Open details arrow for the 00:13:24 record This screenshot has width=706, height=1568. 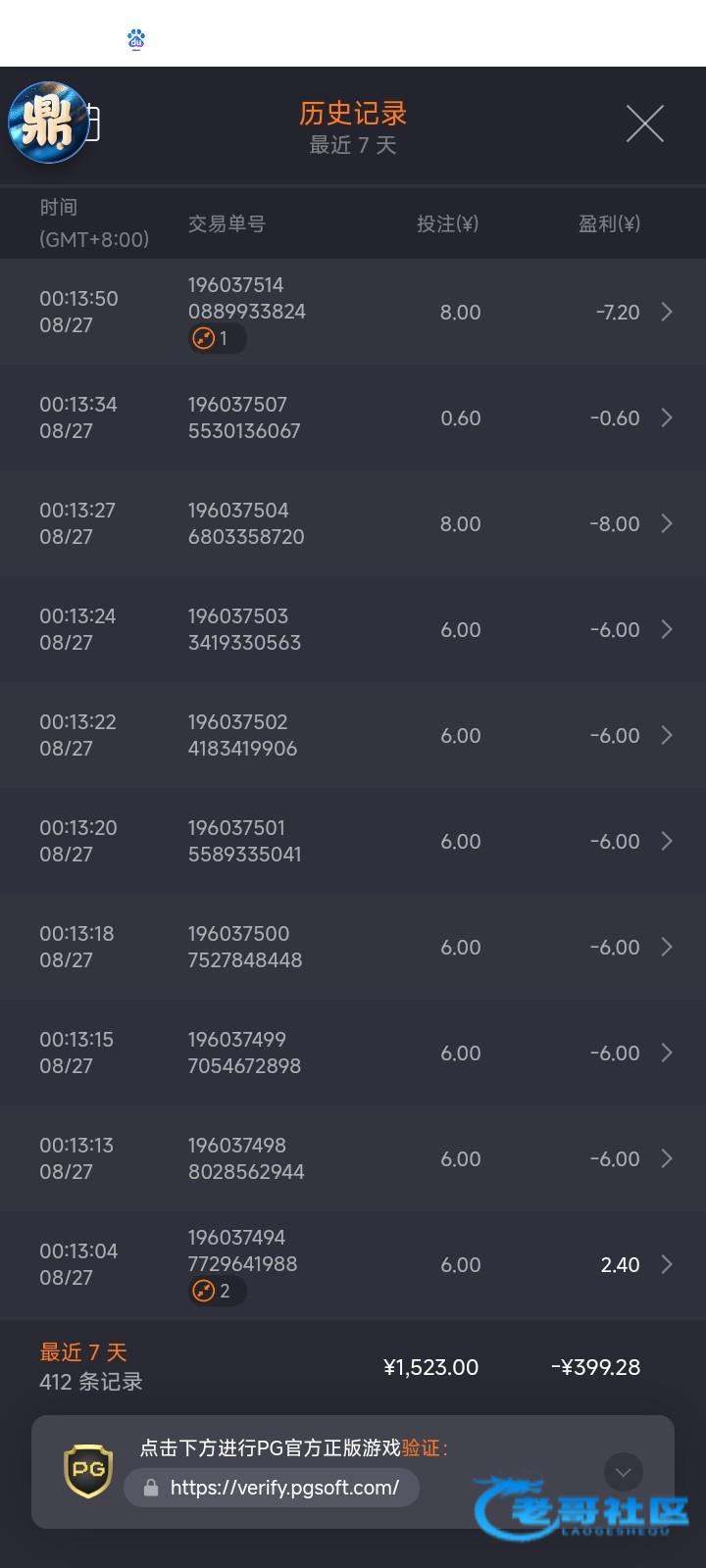667,629
